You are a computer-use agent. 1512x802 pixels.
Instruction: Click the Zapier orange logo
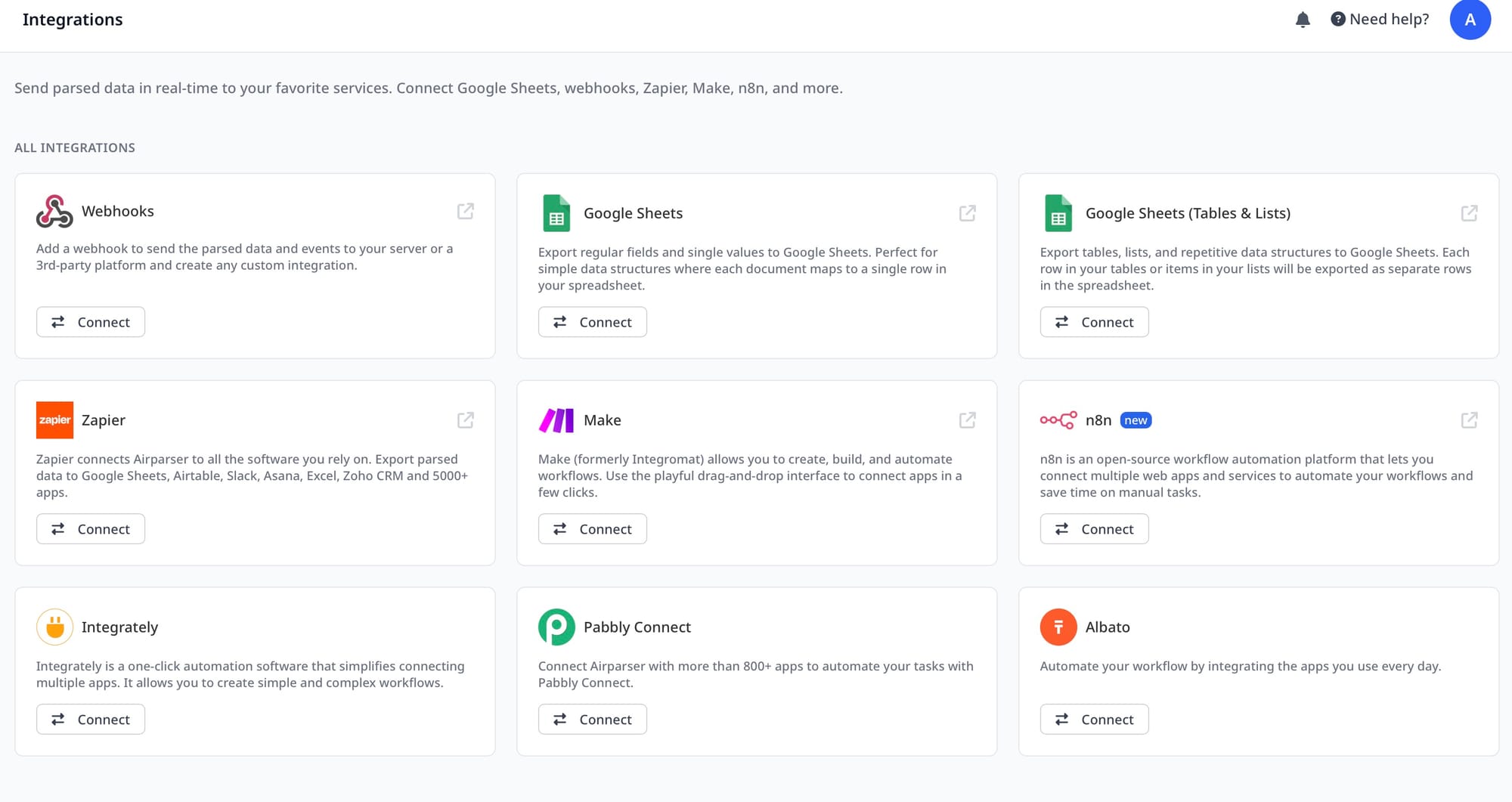click(54, 420)
